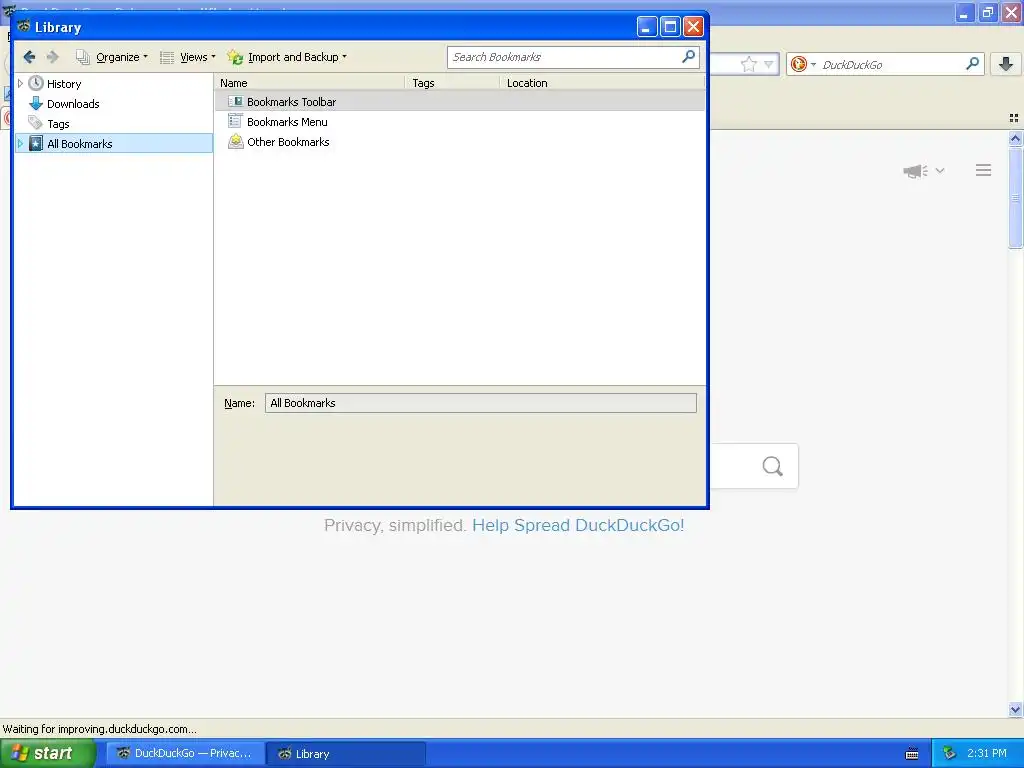The width and height of the screenshot is (1024, 768).
Task: Select All Bookmarks in the sidebar
Action: click(114, 144)
